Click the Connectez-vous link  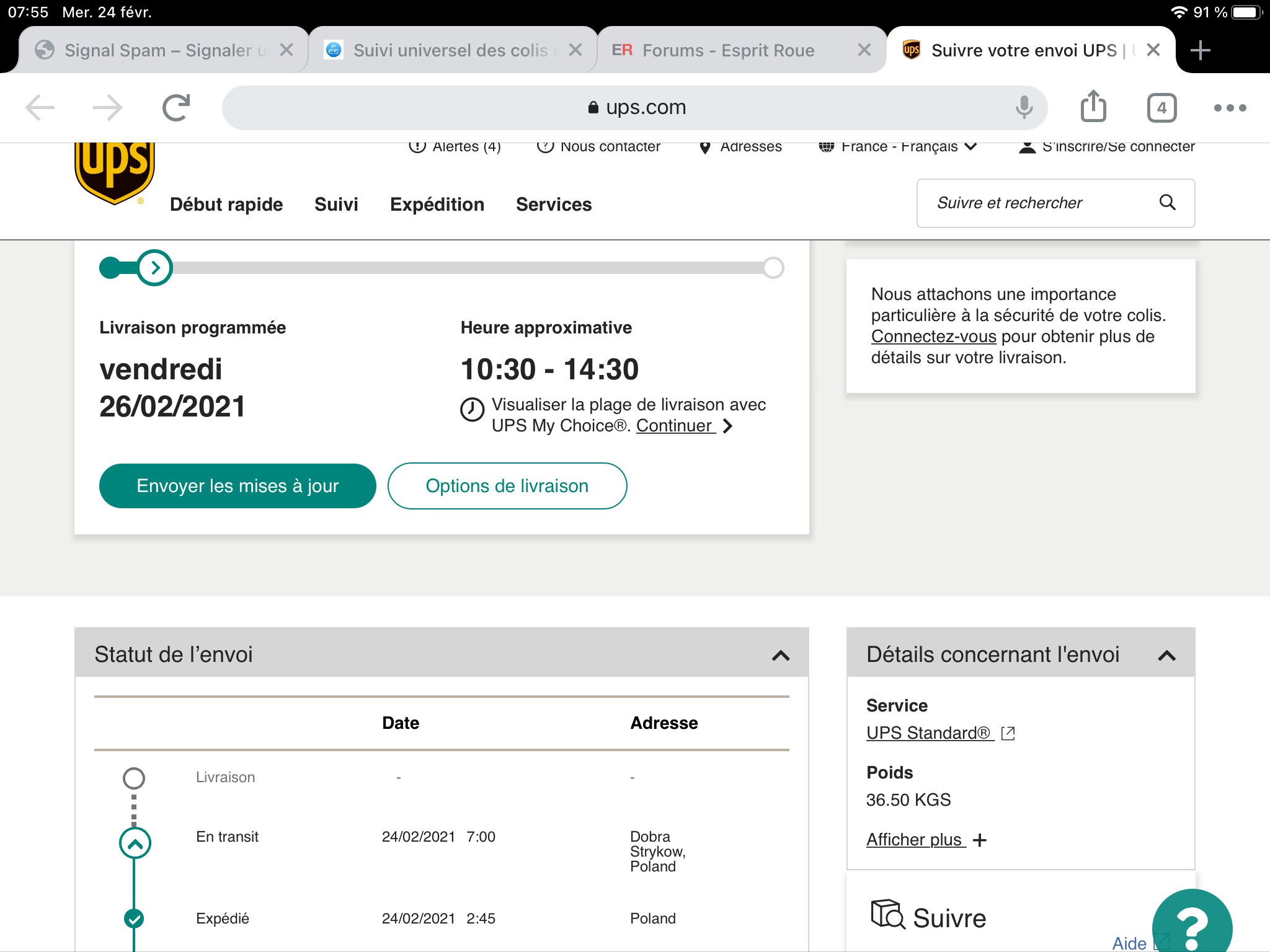[933, 337]
